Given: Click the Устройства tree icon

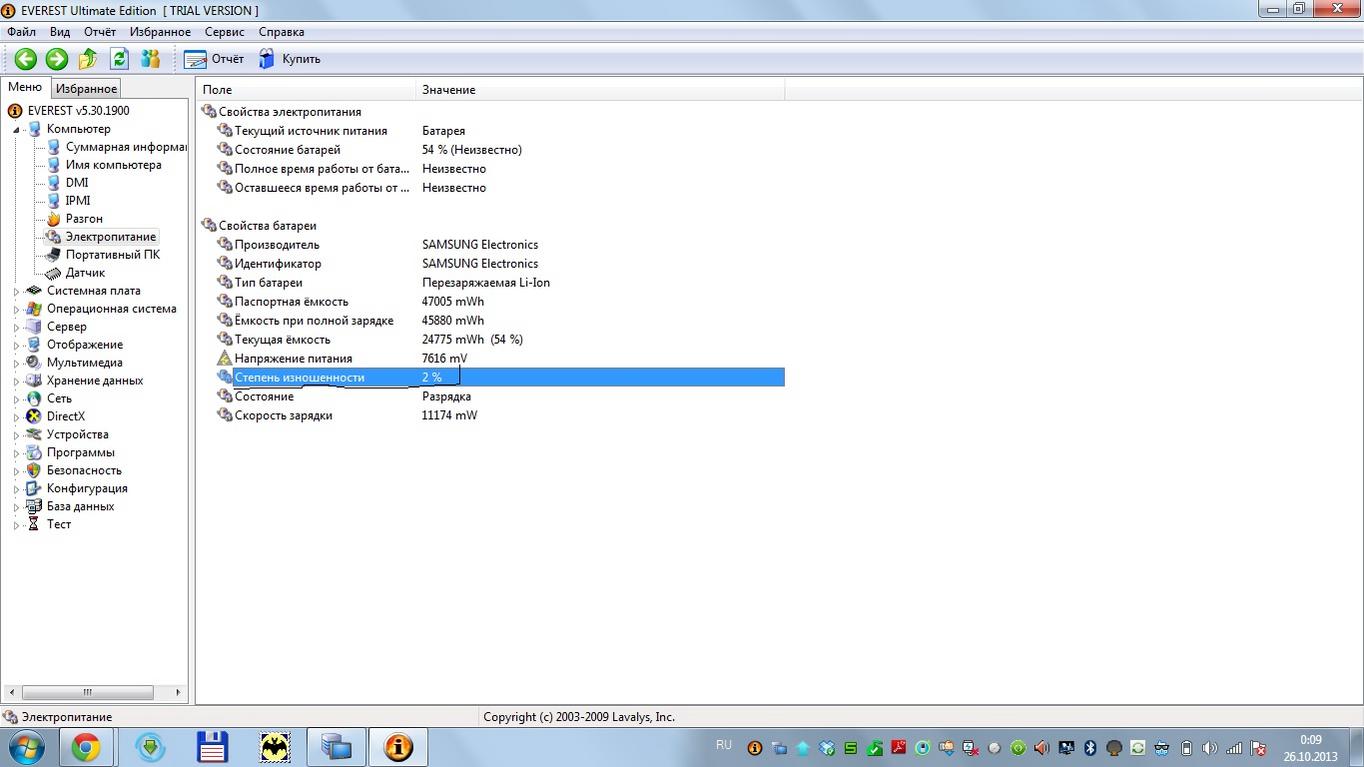Looking at the screenshot, I should 34,435.
